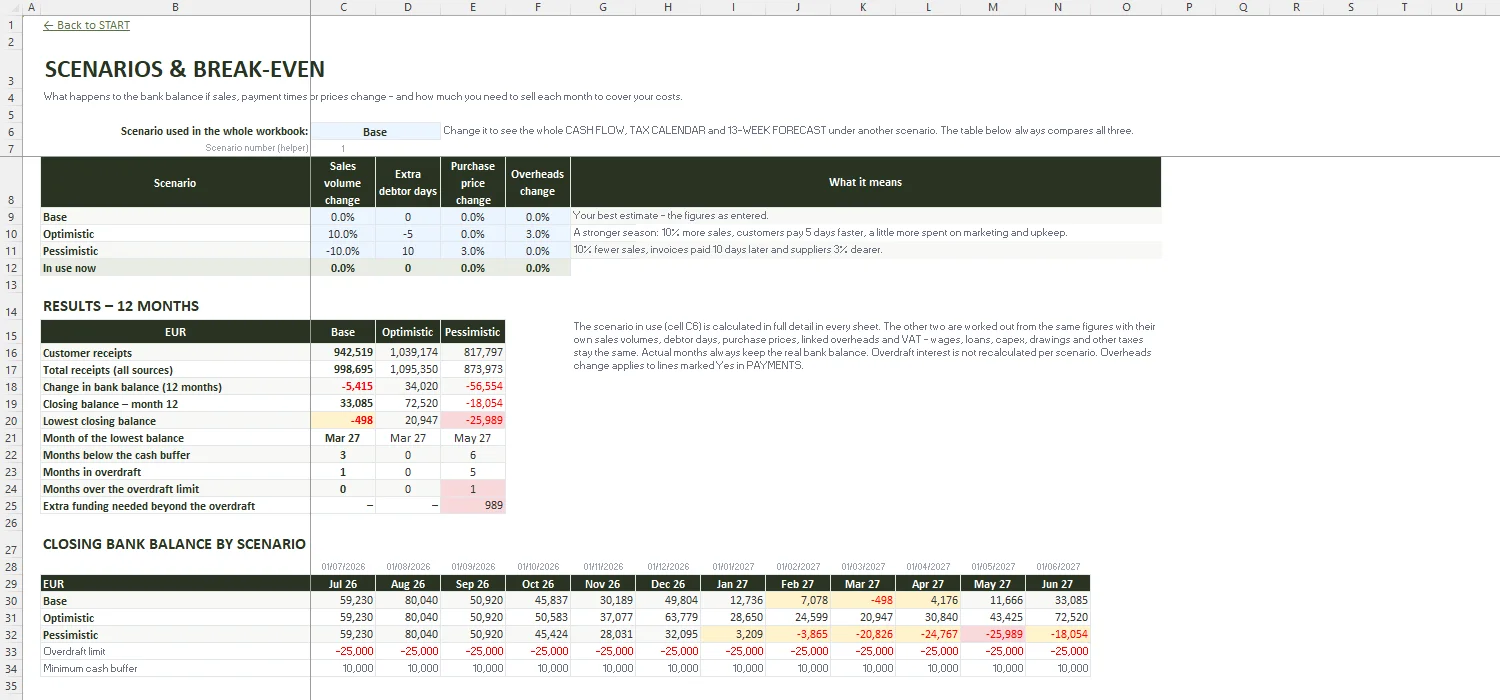Click the Dec 26 month header
This screenshot has height=700, width=1500.
[668, 584]
